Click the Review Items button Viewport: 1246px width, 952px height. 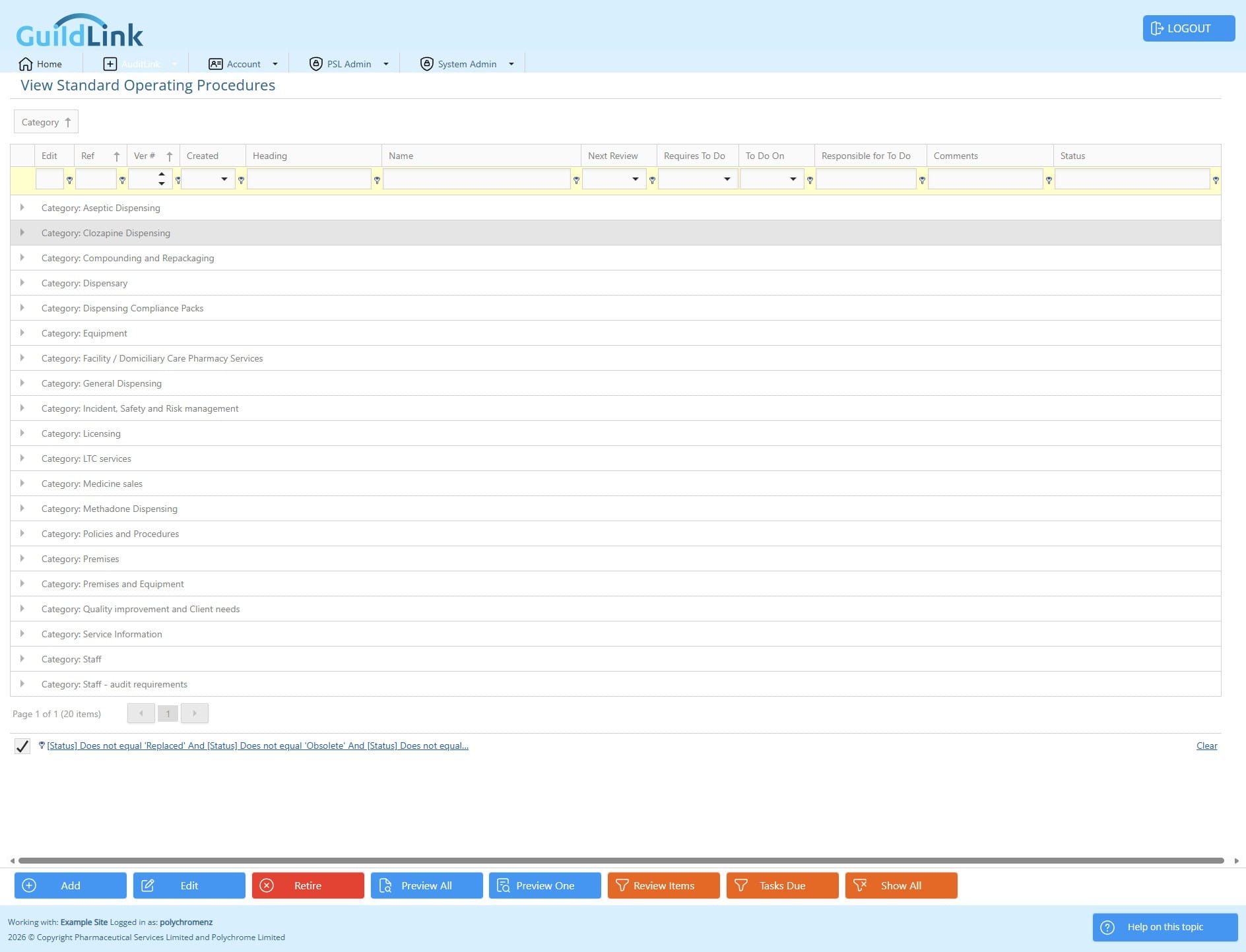tap(664, 885)
